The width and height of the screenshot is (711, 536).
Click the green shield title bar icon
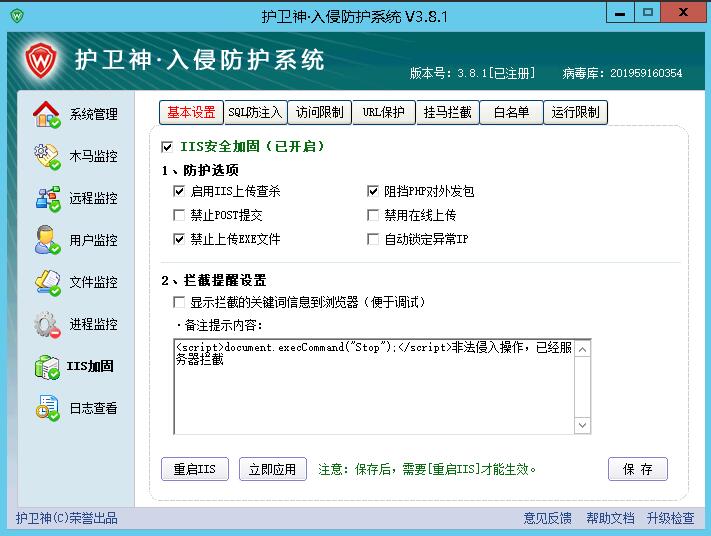point(17,16)
